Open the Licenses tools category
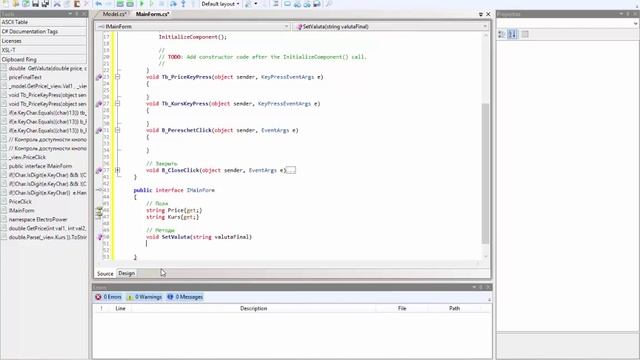The width and height of the screenshot is (640, 360). pos(43,41)
